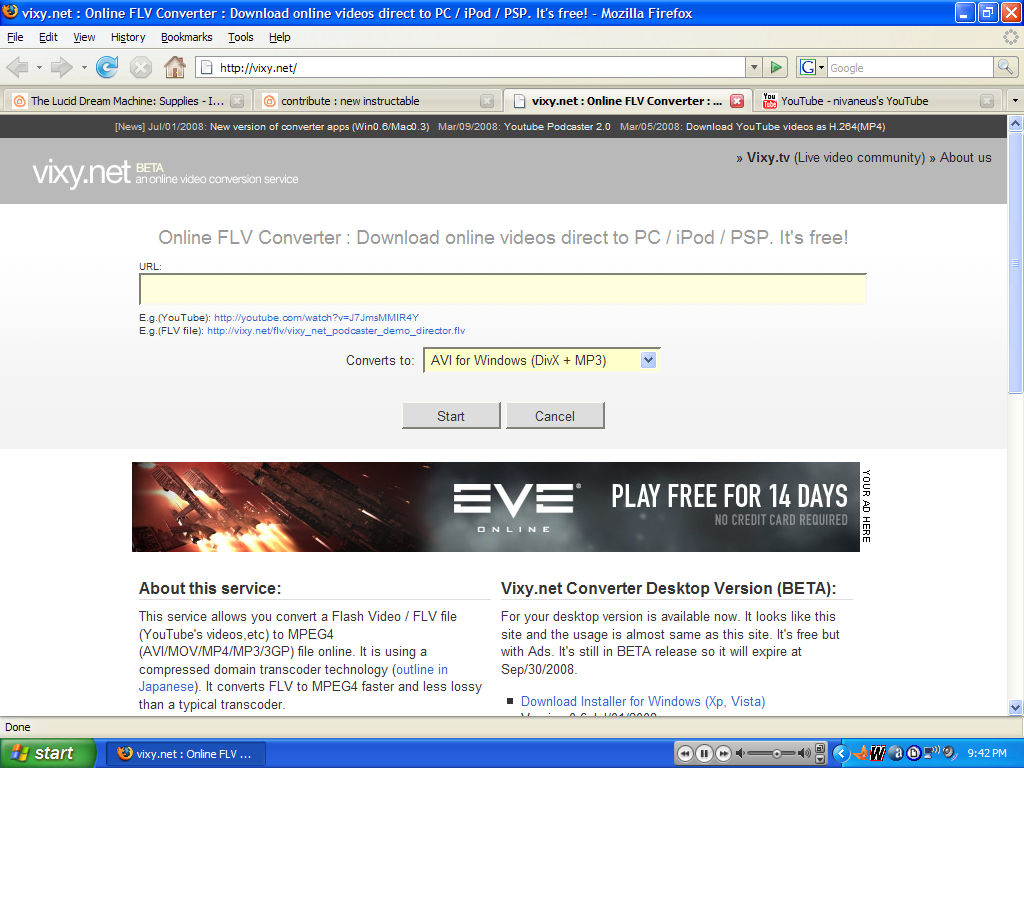The height and width of the screenshot is (911, 1024).
Task: Reload the page with the refresh icon
Action: tap(107, 67)
